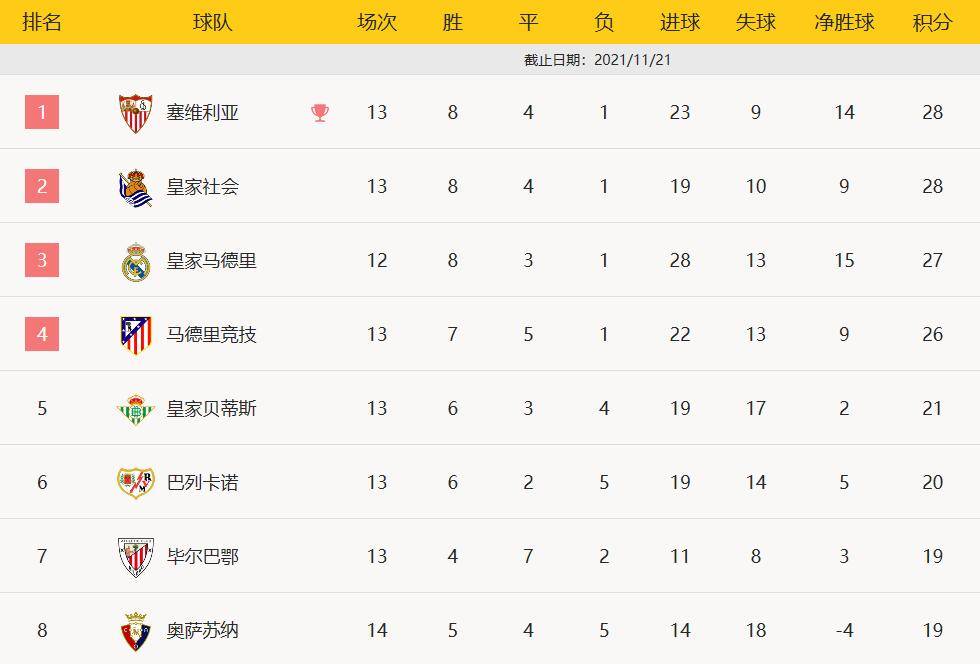Screen dimensions: 980x664
Task: Click the Sevilla club crest
Action: 136,113
